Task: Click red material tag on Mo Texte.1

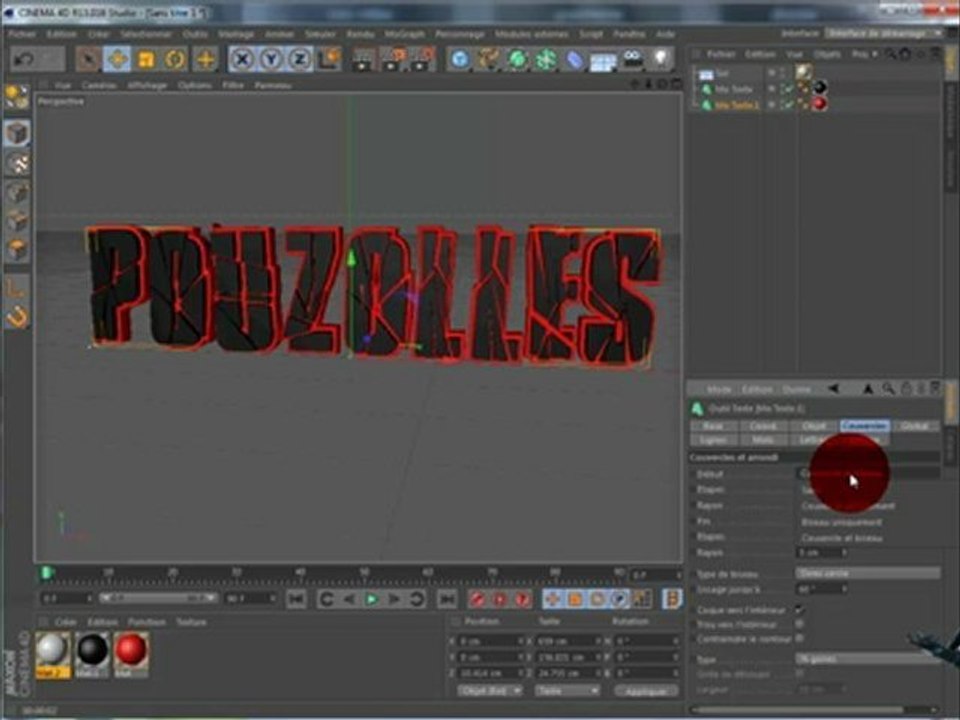Action: click(819, 104)
